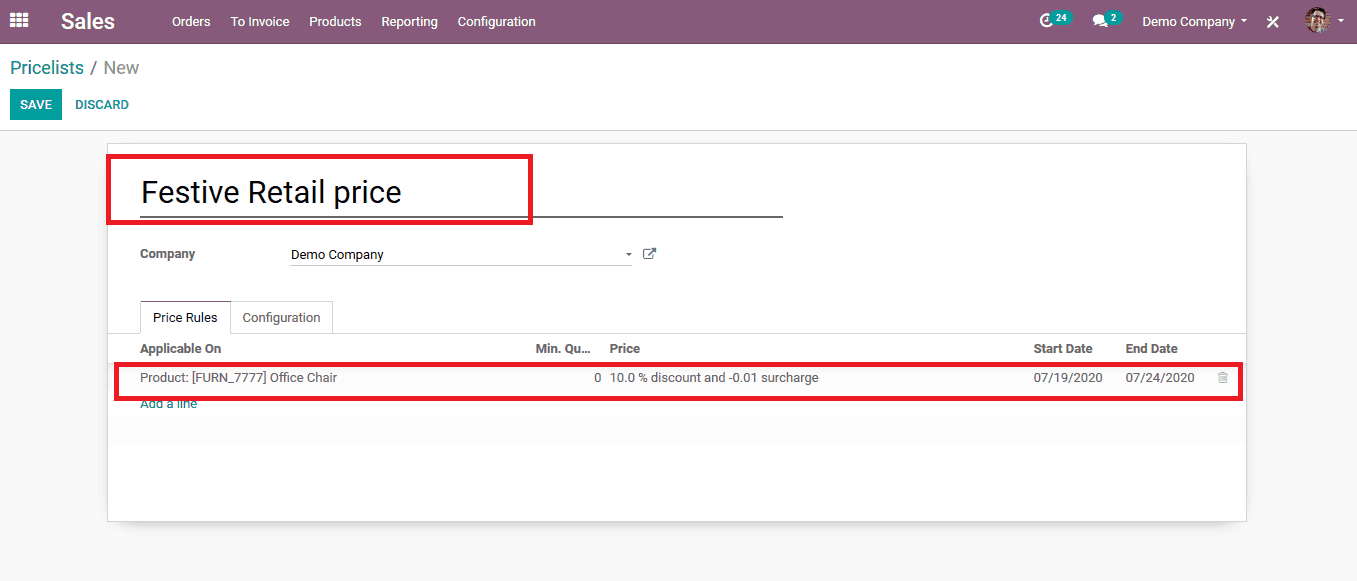Open the activities clock icon showing 24
1357x581 pixels.
(x=1055, y=20)
